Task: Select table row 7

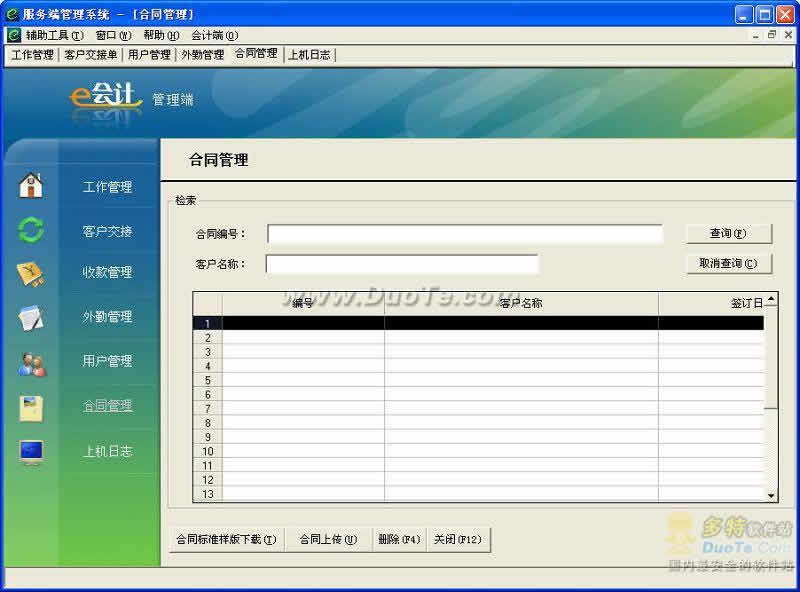Action: point(479,408)
